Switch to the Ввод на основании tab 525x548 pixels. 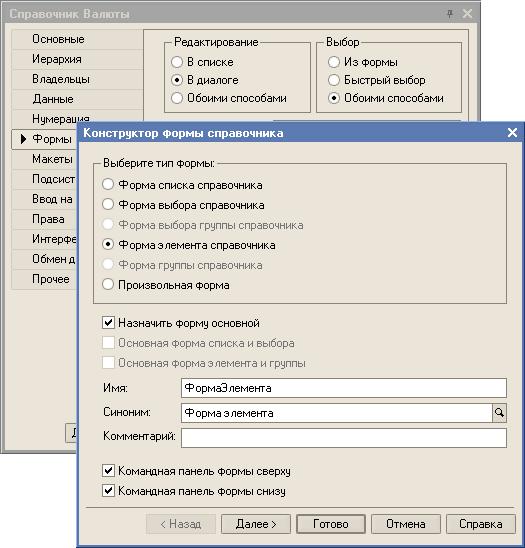pyautogui.click(x=44, y=199)
